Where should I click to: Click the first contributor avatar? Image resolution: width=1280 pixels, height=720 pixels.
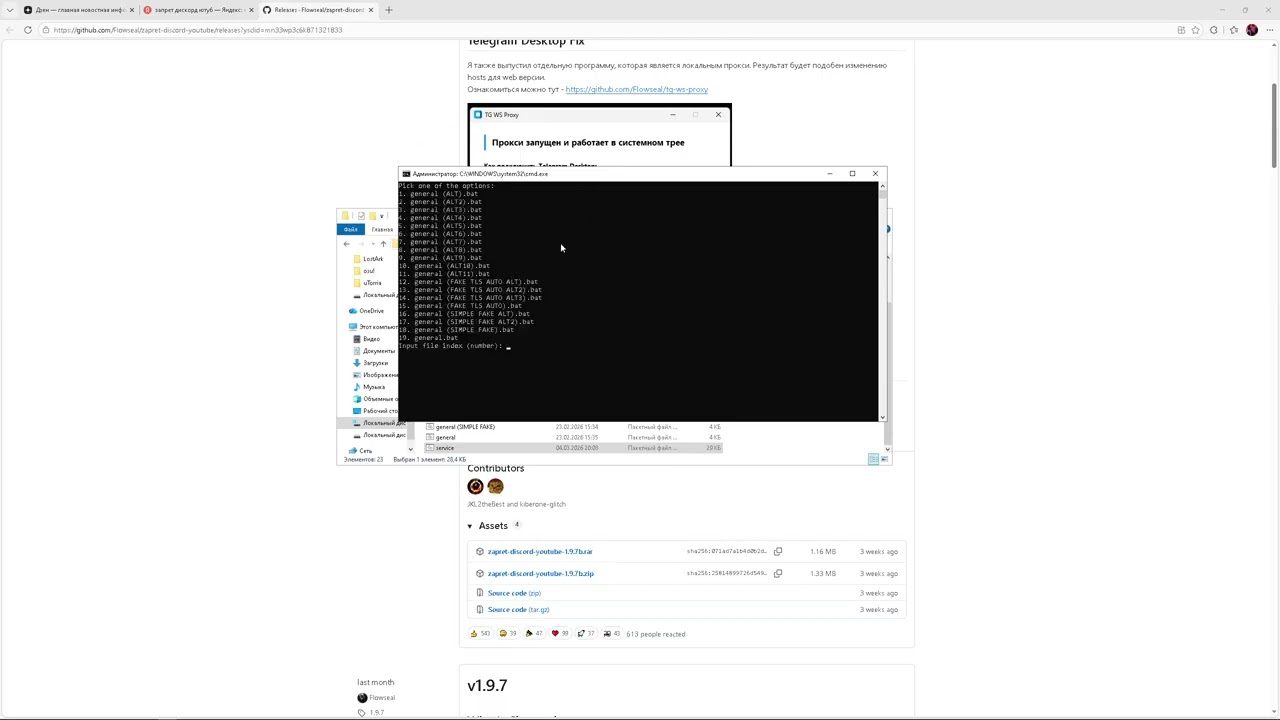(x=475, y=486)
